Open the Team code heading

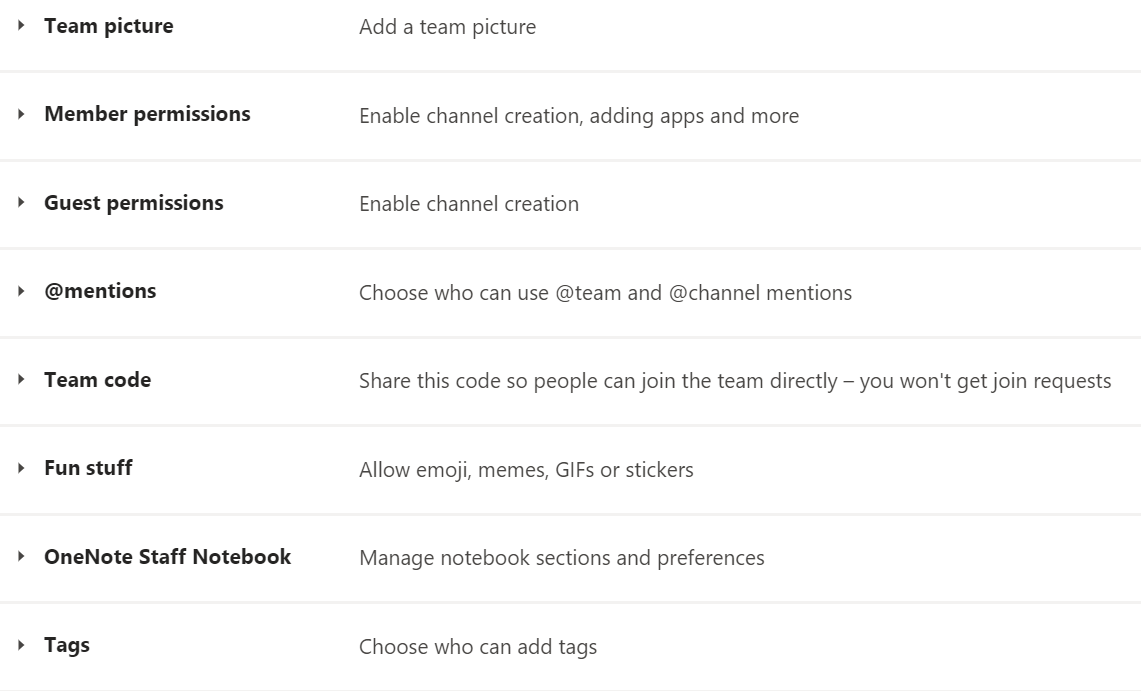pyautogui.click(x=97, y=380)
